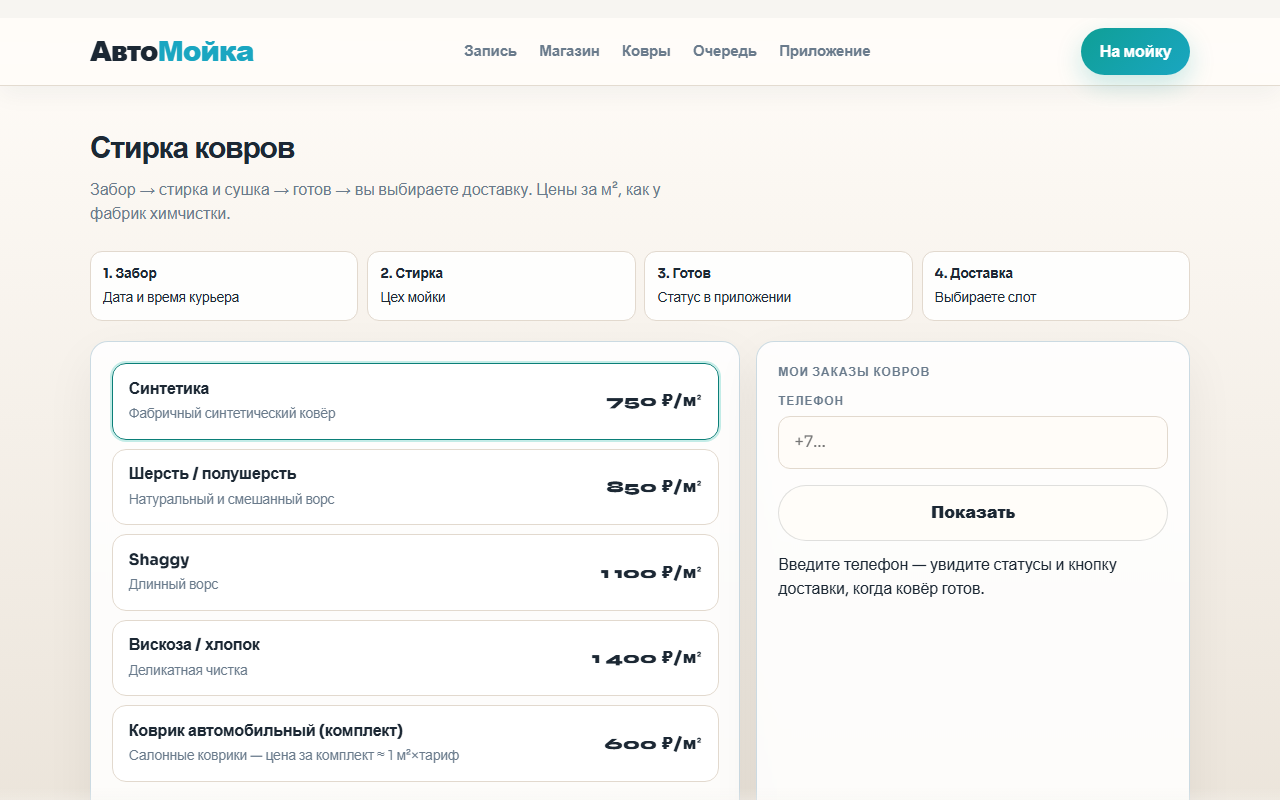Click the 1100 ₽/м² price
This screenshot has height=800, width=1280.
[651, 573]
